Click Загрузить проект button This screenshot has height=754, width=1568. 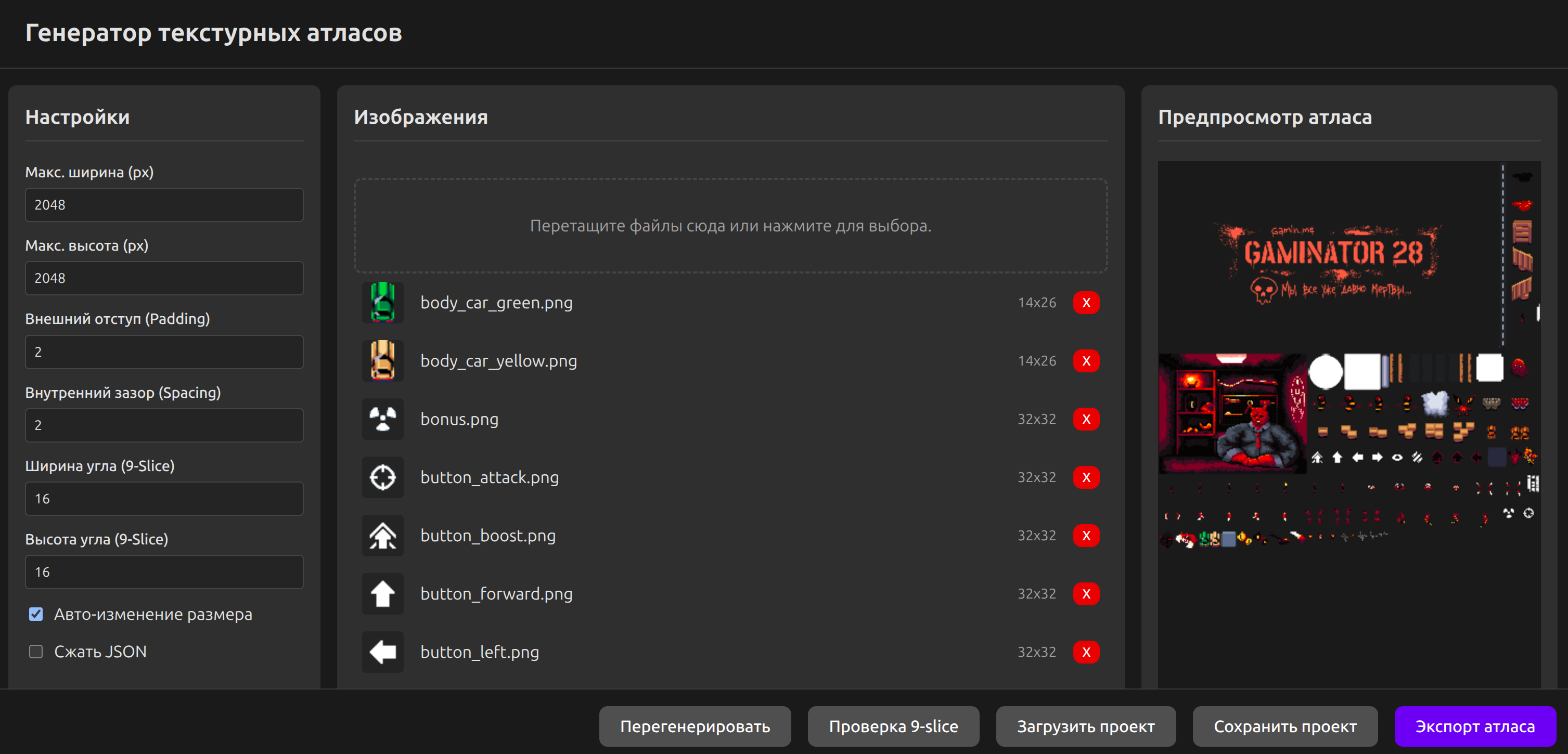[1085, 726]
